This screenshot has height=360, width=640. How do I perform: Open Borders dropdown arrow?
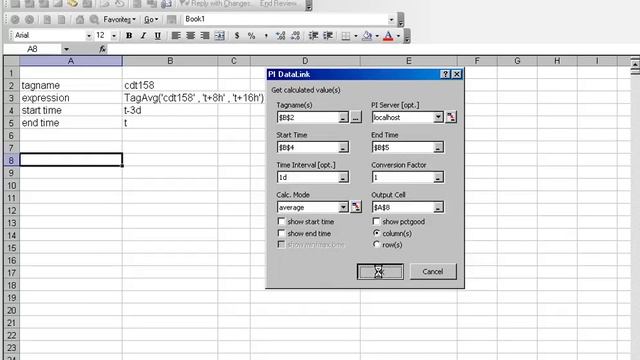click(x=356, y=36)
